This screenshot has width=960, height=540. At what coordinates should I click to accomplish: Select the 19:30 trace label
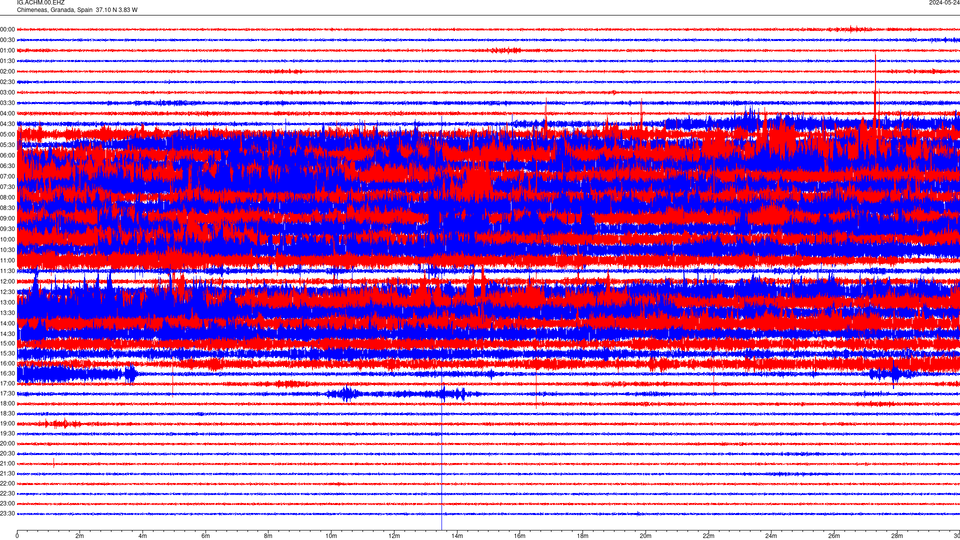(7, 433)
